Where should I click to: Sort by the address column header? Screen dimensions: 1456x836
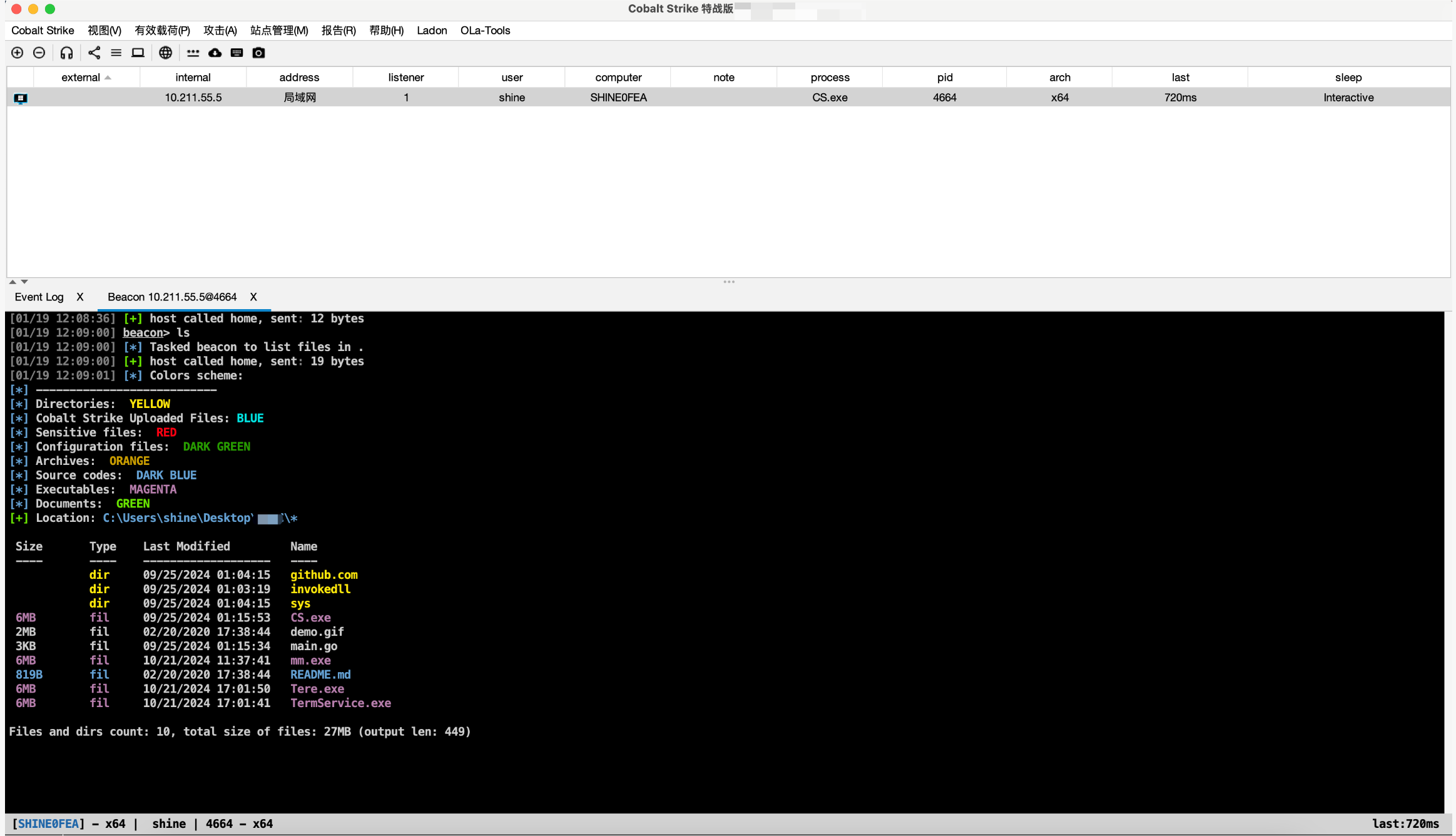pos(299,78)
